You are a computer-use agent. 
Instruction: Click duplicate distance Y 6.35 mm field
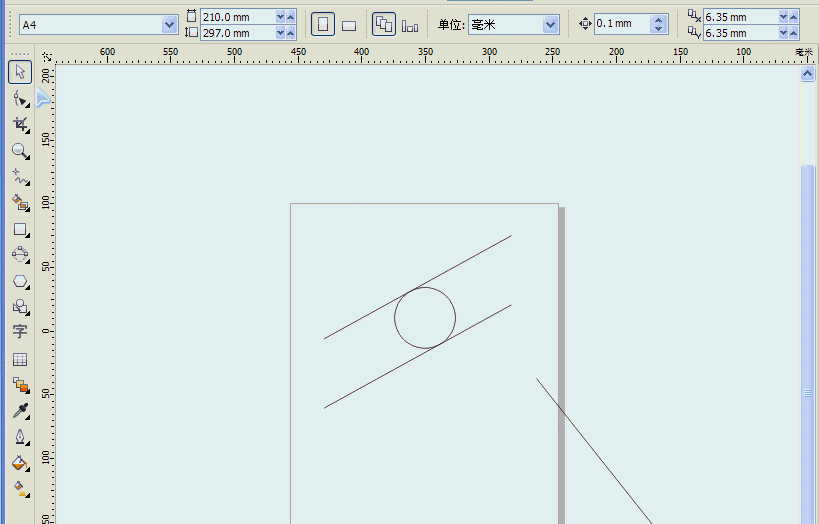[x=741, y=33]
